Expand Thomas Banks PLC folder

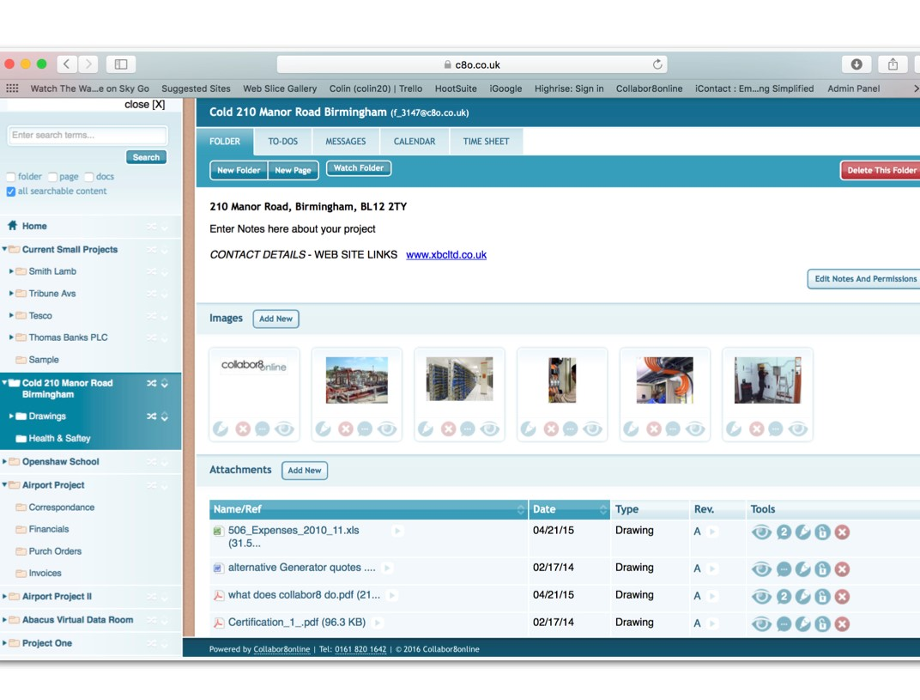click(x=11, y=337)
